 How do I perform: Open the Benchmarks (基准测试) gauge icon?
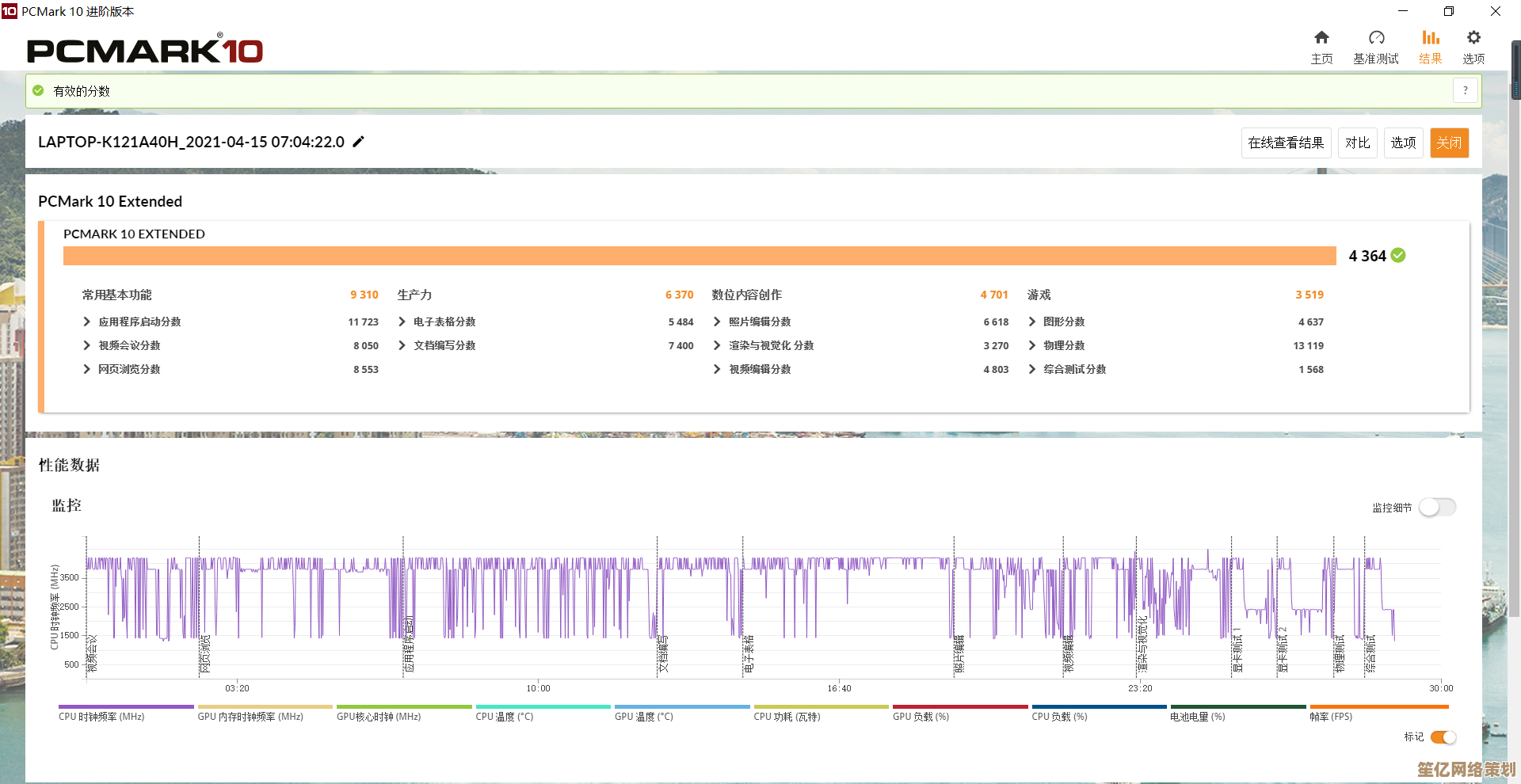[x=1376, y=38]
